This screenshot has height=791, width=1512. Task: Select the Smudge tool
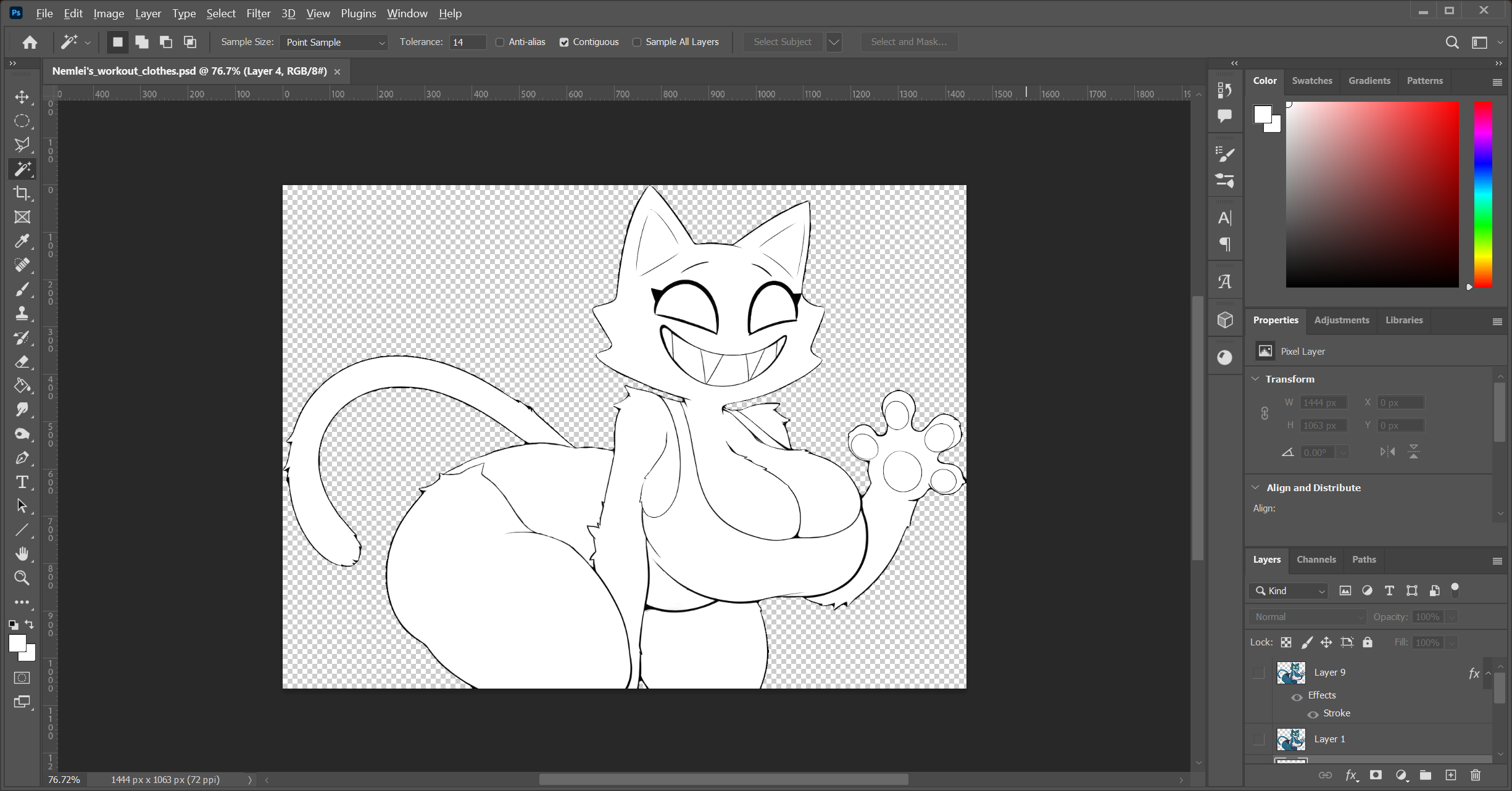22,410
